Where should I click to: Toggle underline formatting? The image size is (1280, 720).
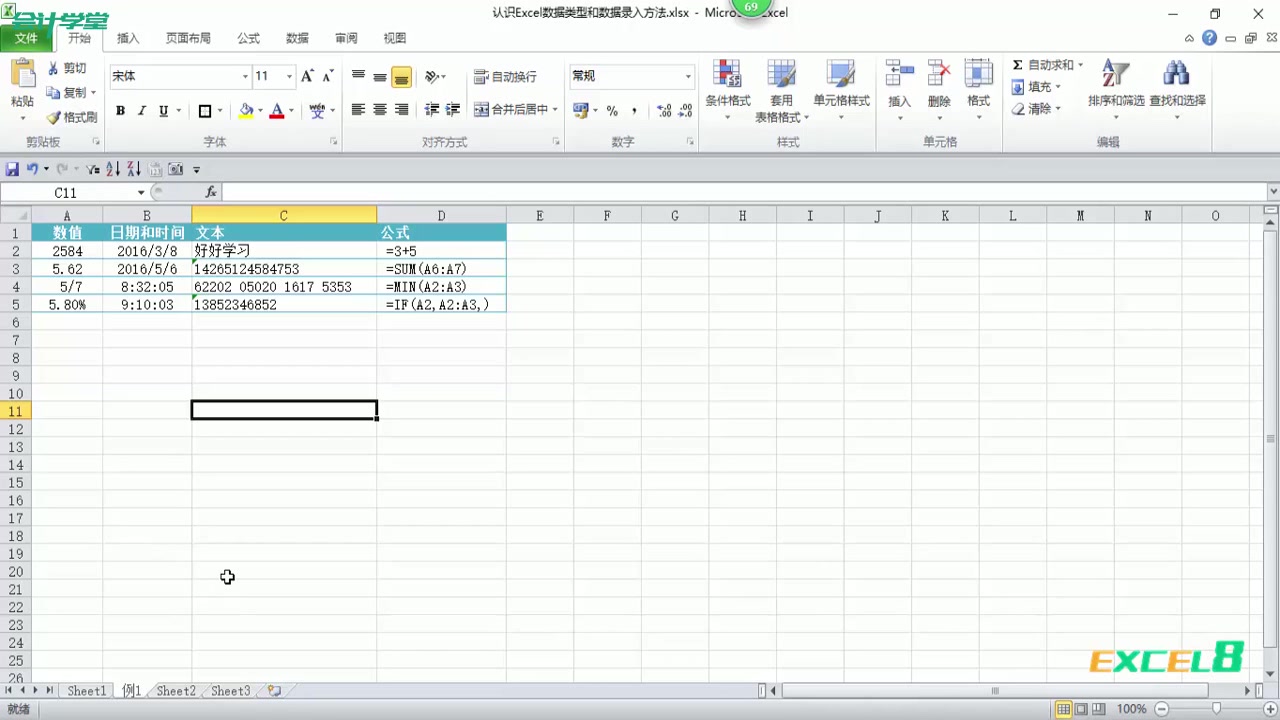tap(162, 110)
